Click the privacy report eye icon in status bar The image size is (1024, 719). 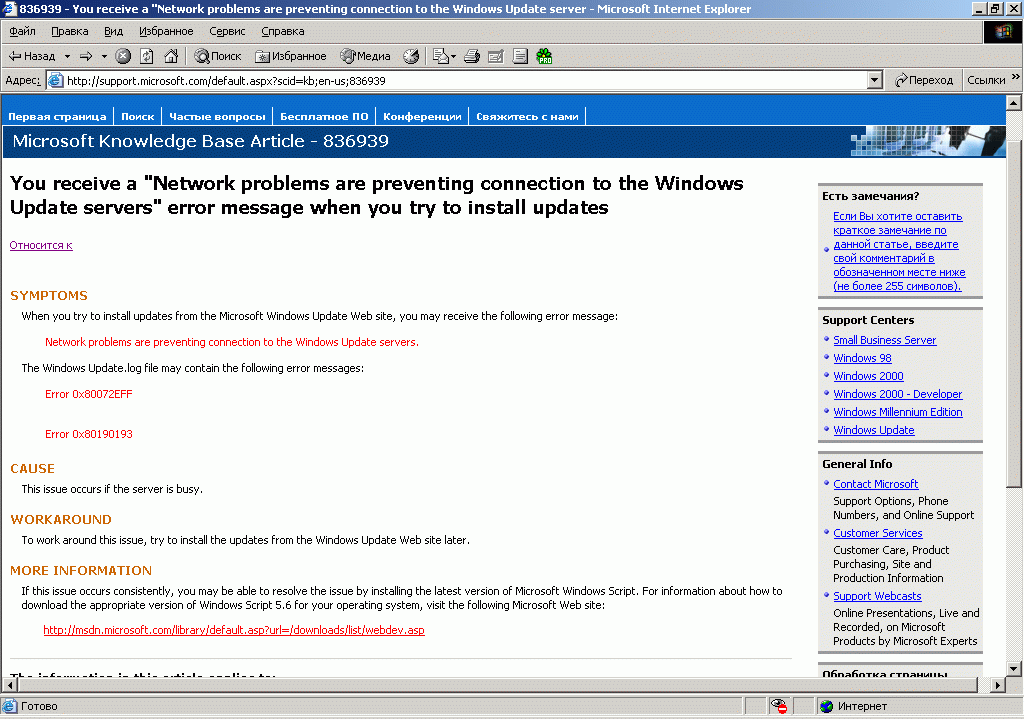tap(778, 706)
